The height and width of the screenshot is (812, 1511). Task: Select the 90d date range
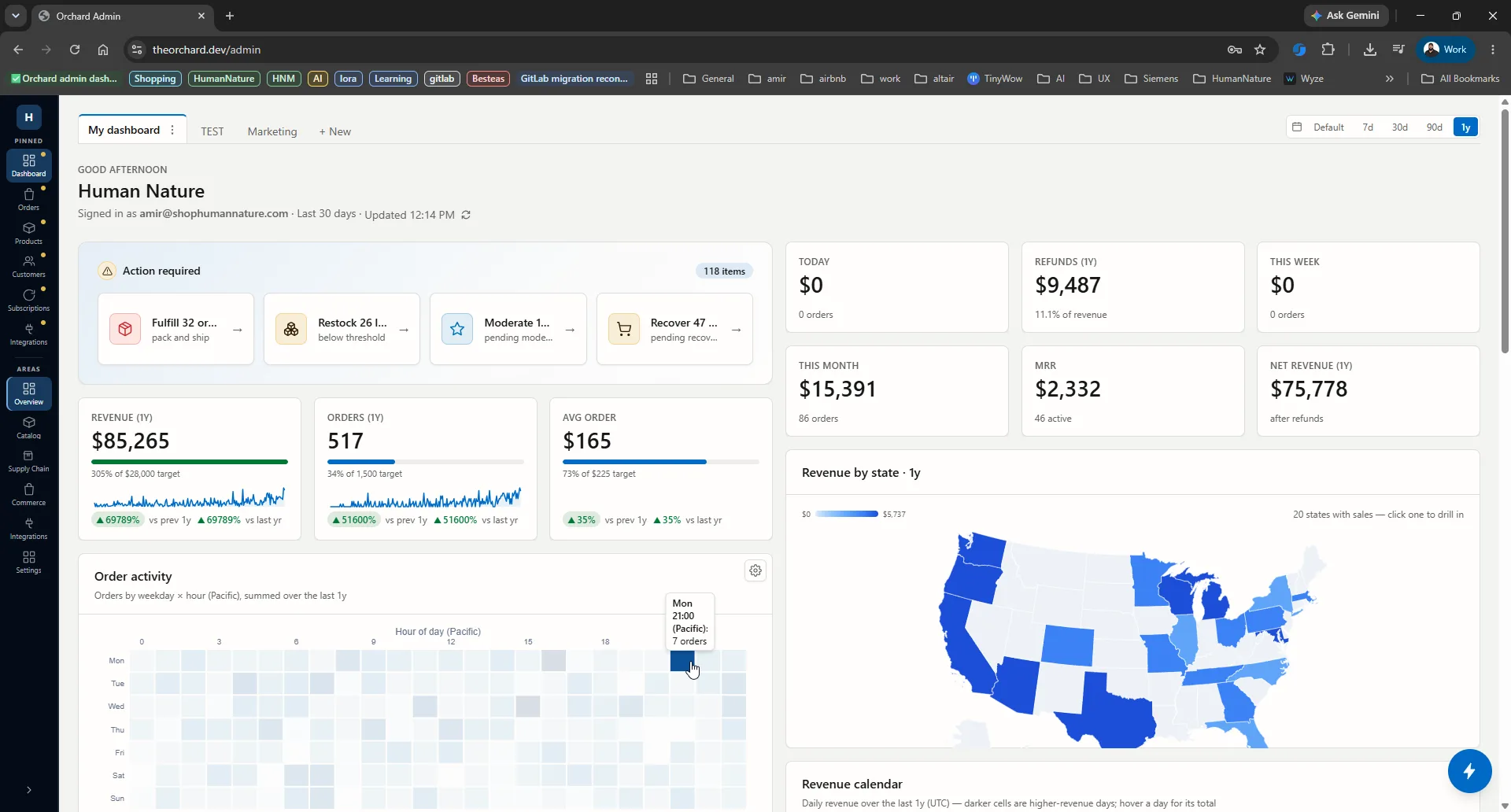point(1435,127)
